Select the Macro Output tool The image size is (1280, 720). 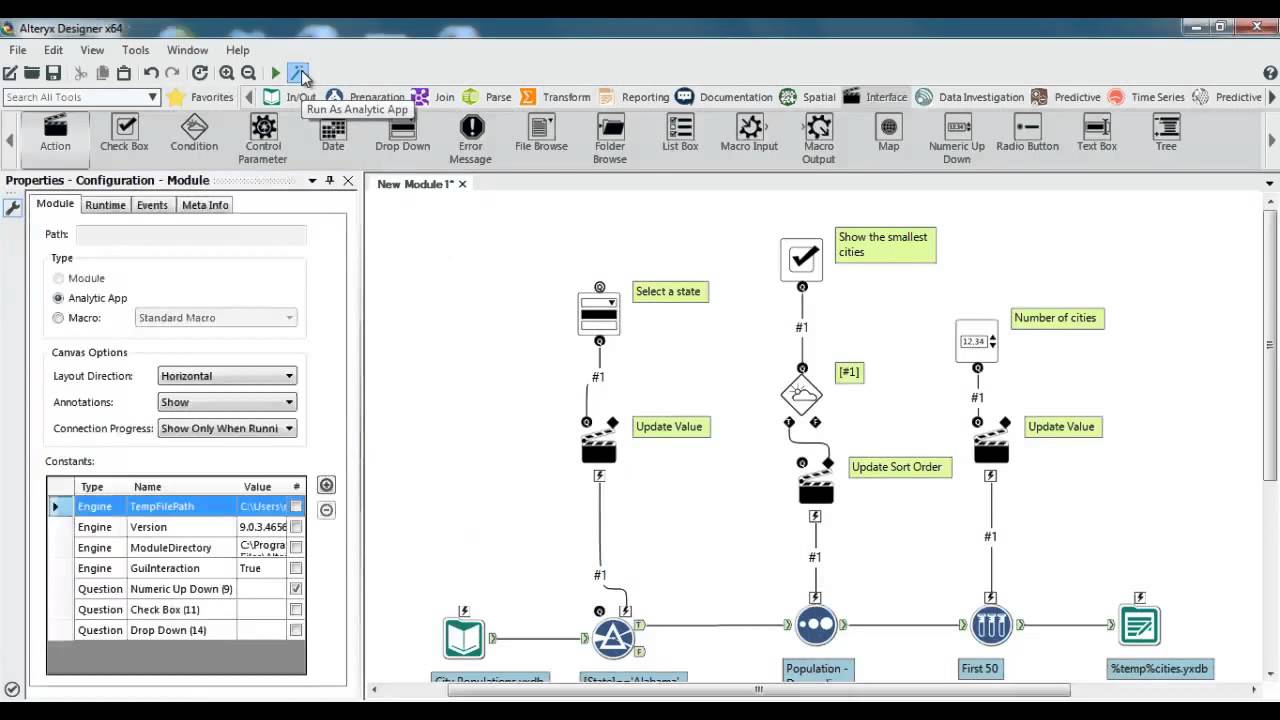click(x=818, y=139)
